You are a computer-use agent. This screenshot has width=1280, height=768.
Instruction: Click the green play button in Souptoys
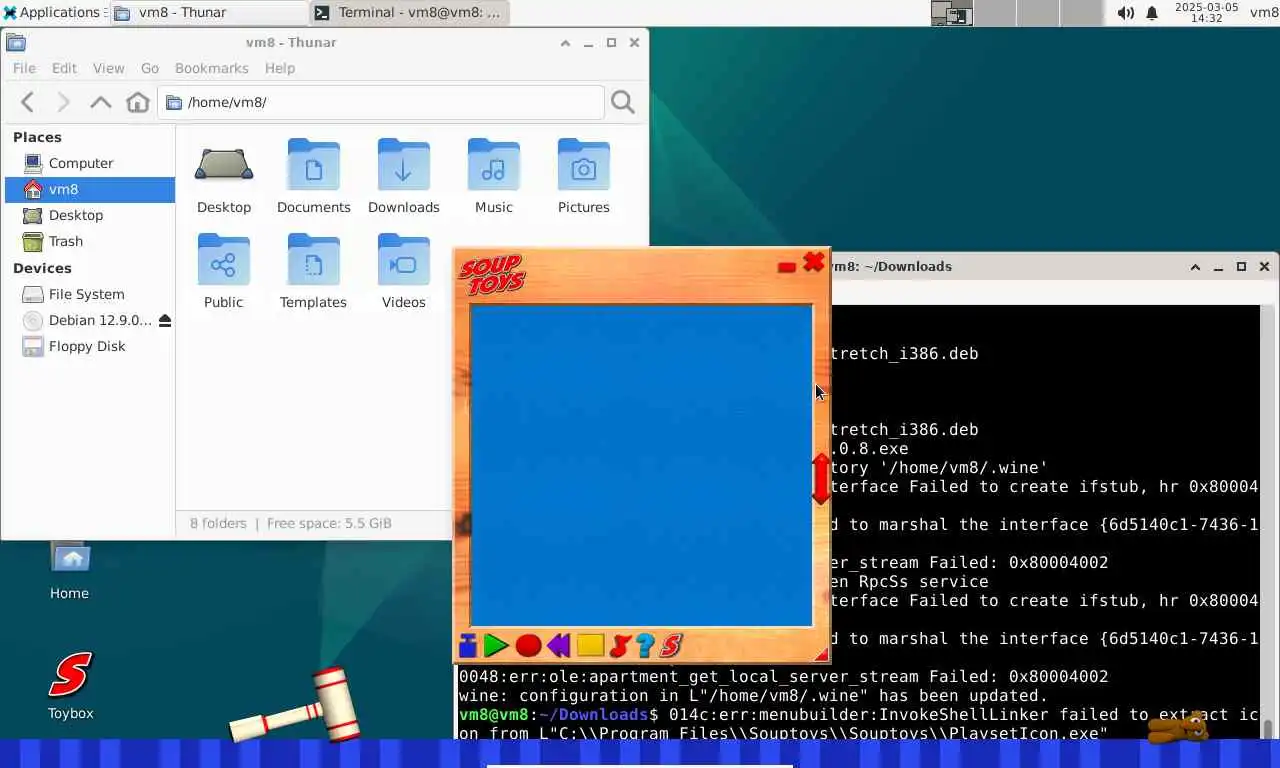coord(496,646)
